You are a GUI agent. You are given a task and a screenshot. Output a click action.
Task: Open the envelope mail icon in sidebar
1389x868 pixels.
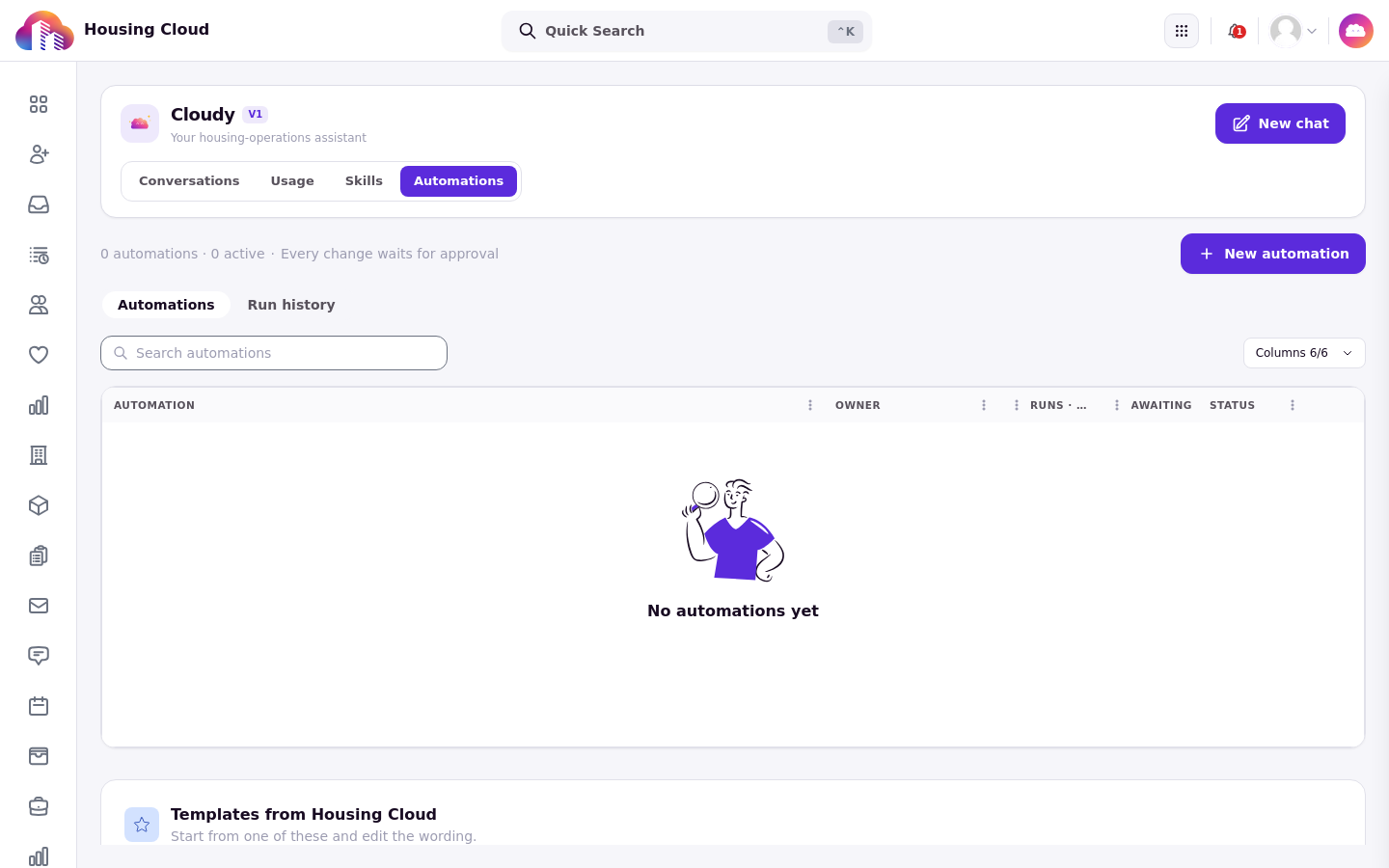pos(39,606)
